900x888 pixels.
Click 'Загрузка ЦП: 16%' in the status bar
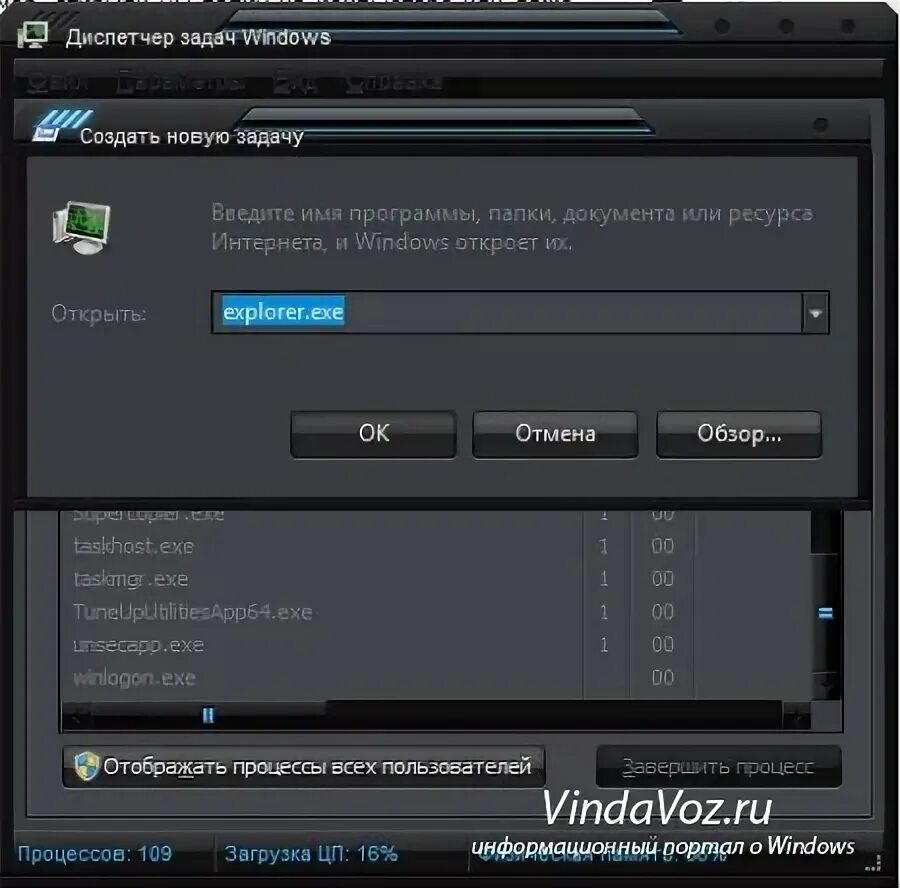pyautogui.click(x=311, y=854)
